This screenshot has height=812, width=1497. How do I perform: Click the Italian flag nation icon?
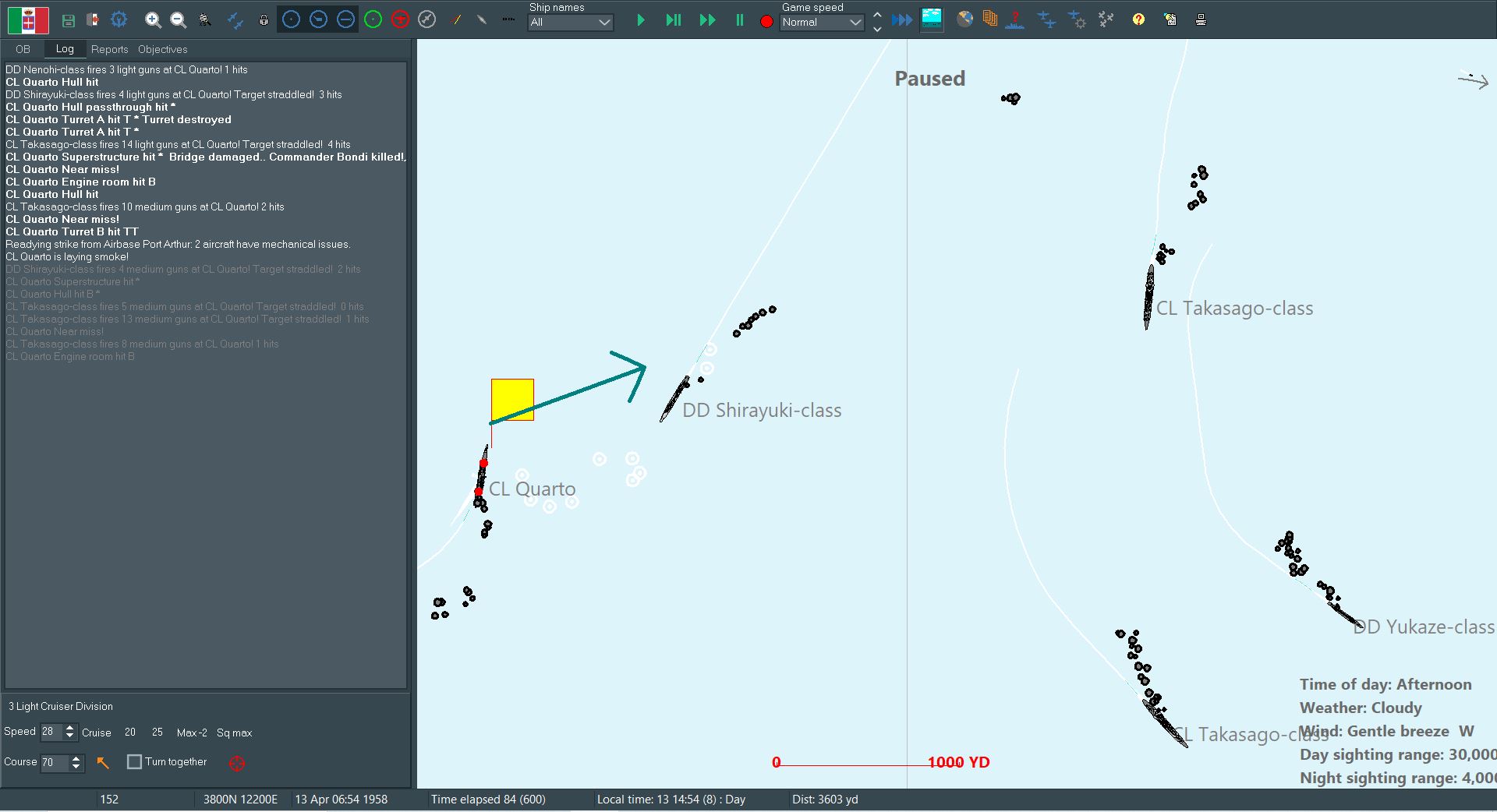[x=28, y=19]
